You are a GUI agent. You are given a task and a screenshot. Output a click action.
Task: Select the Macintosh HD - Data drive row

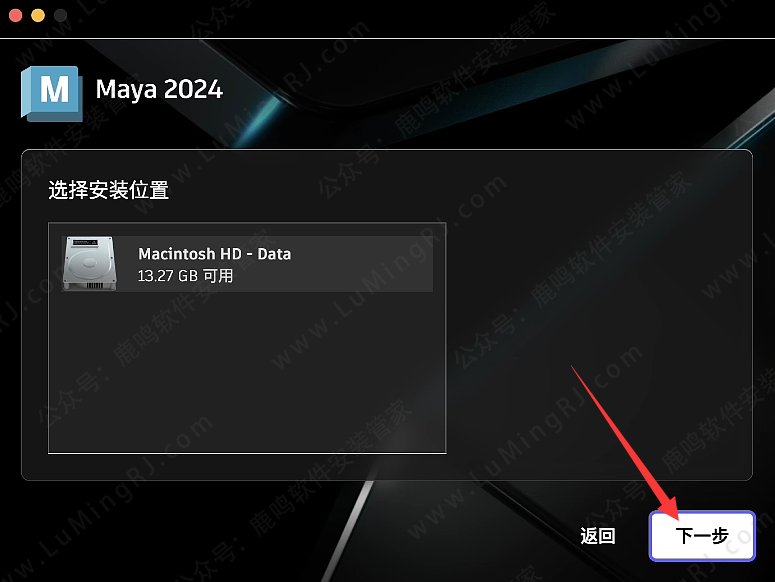point(247,264)
